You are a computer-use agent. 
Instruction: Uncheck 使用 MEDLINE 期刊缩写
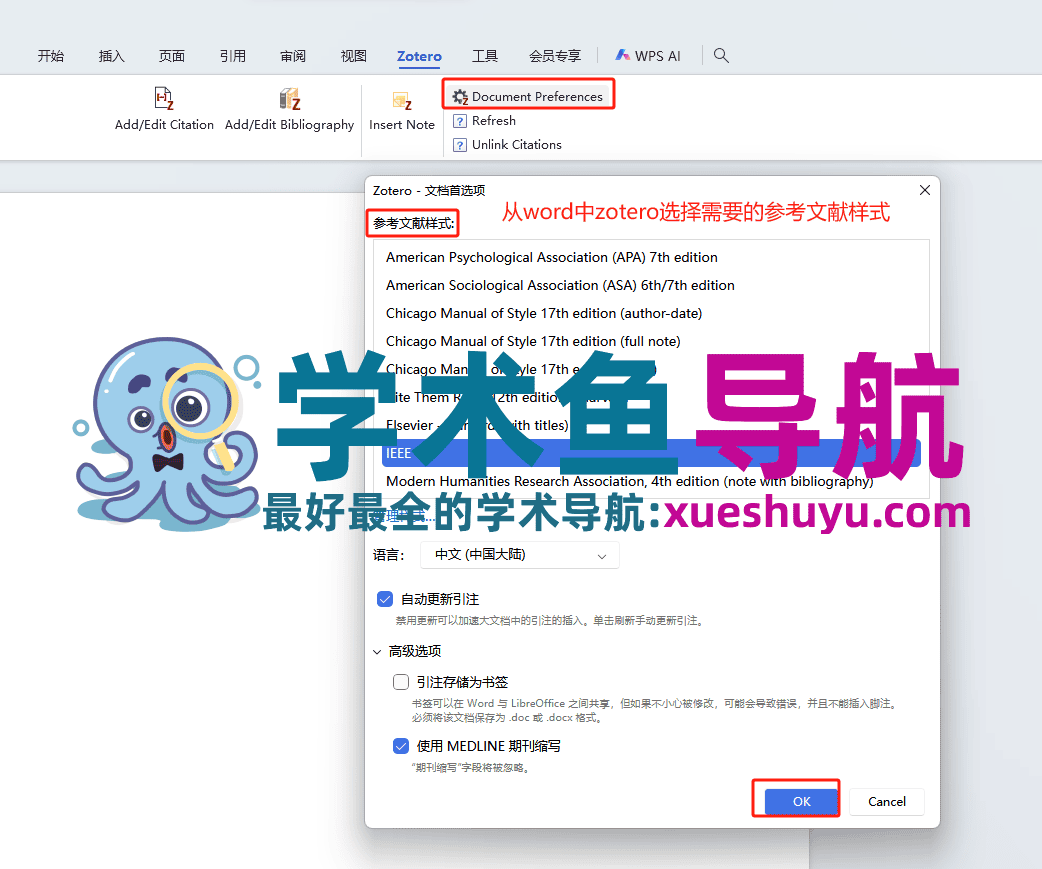[x=401, y=745]
